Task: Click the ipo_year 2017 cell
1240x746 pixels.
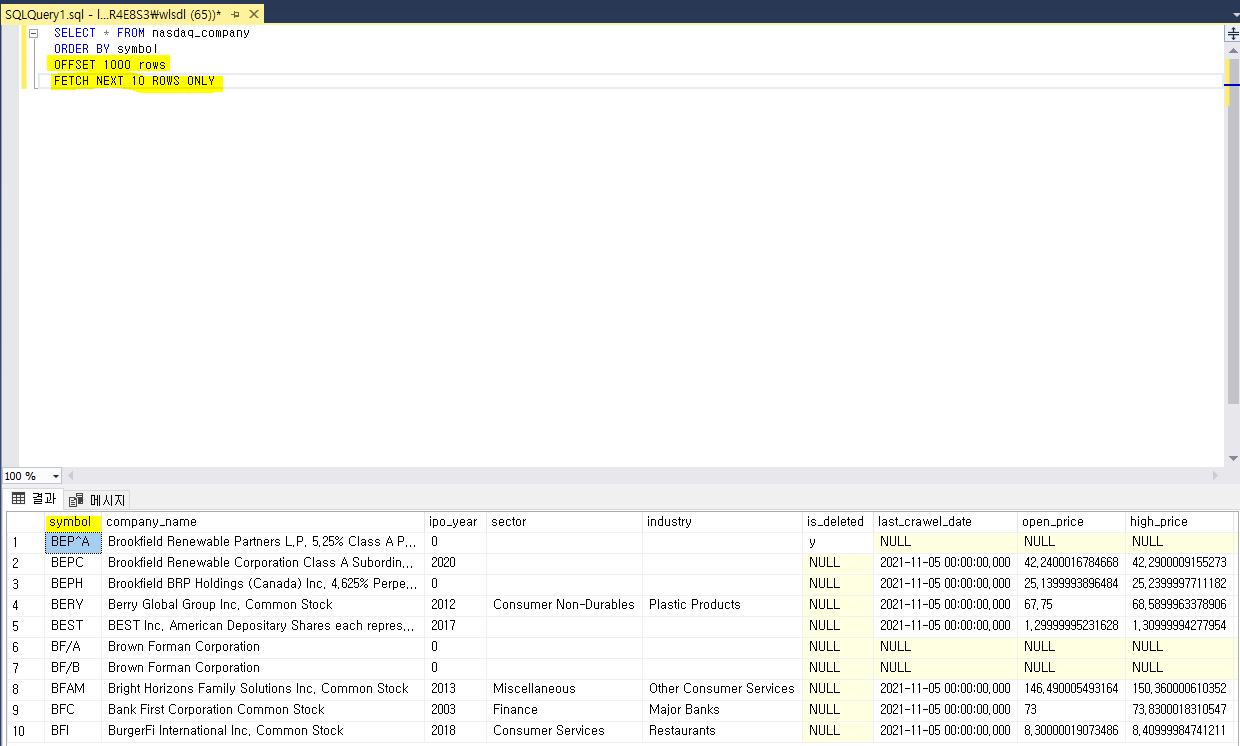Action: coord(456,626)
